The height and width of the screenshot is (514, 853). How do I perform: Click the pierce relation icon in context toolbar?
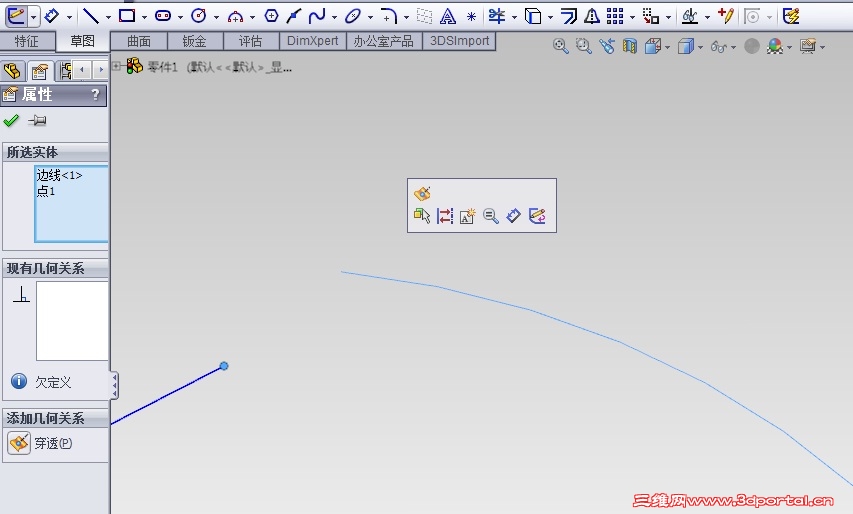[422, 193]
